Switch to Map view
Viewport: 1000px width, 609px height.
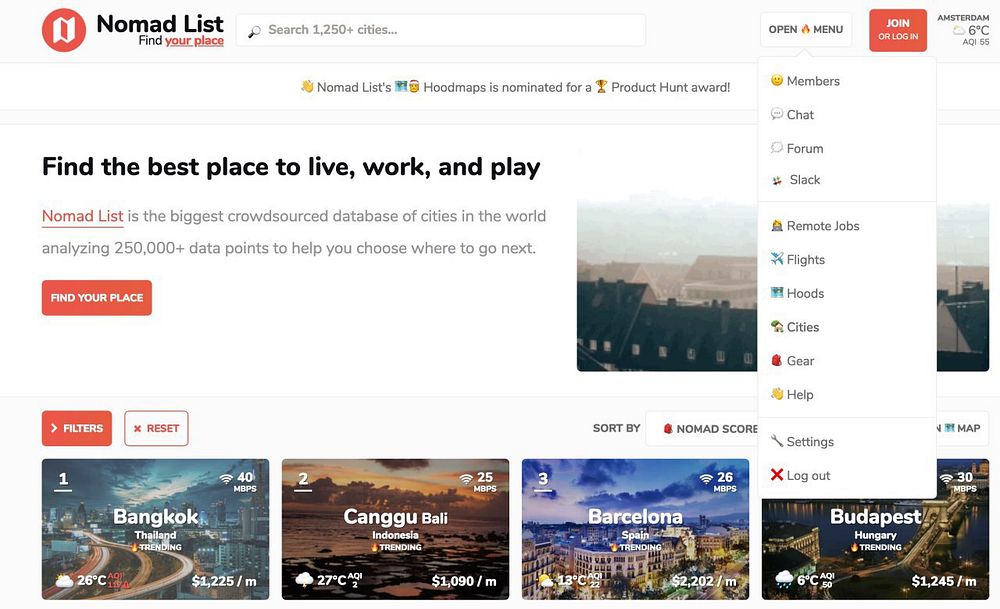coord(962,429)
